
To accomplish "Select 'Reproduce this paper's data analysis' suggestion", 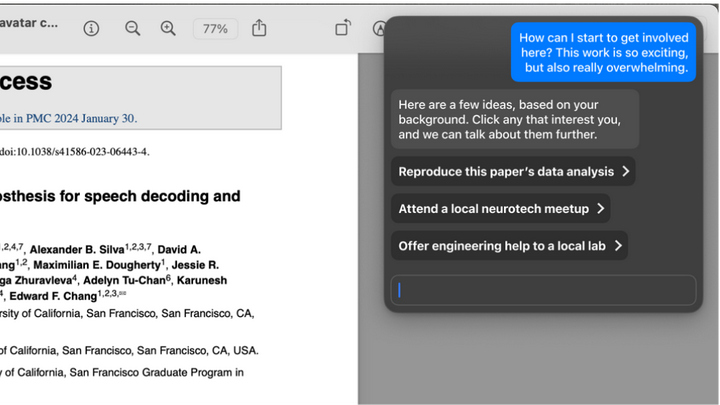I will coord(505,171).
